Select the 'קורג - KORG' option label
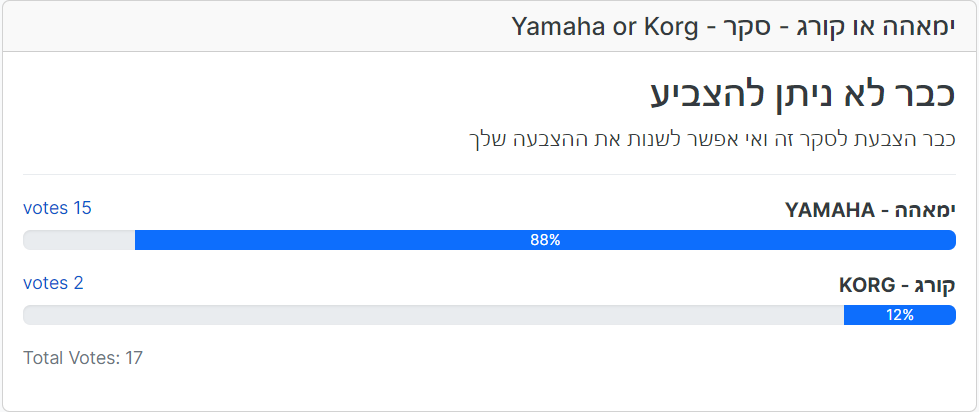The height and width of the screenshot is (412, 979). [x=897, y=285]
